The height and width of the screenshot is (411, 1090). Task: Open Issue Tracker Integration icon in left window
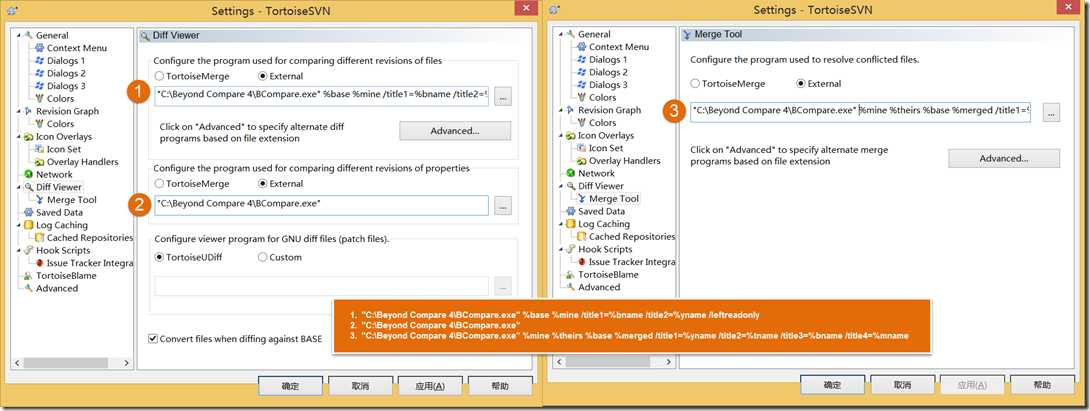click(x=40, y=263)
